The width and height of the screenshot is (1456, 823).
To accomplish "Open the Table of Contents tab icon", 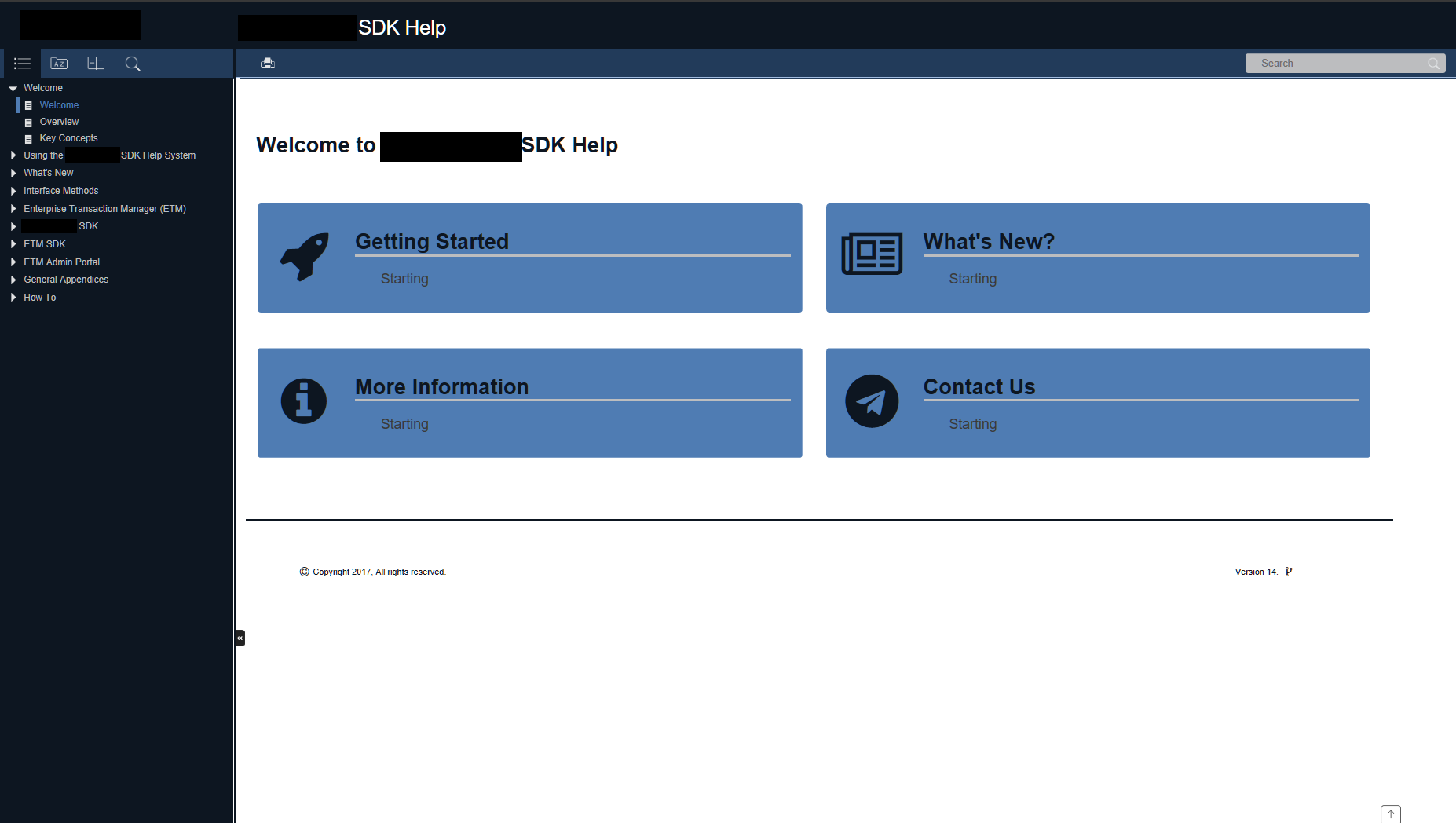I will (22, 64).
